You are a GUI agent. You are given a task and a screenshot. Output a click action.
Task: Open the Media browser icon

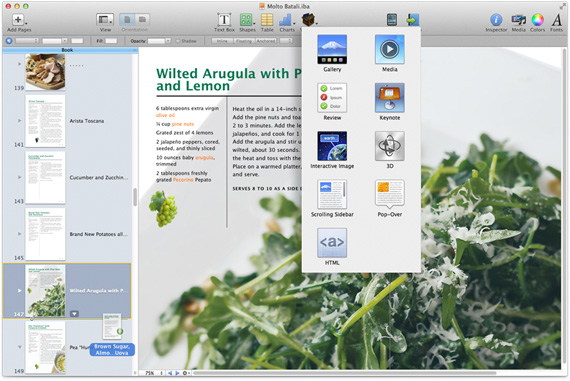click(518, 20)
